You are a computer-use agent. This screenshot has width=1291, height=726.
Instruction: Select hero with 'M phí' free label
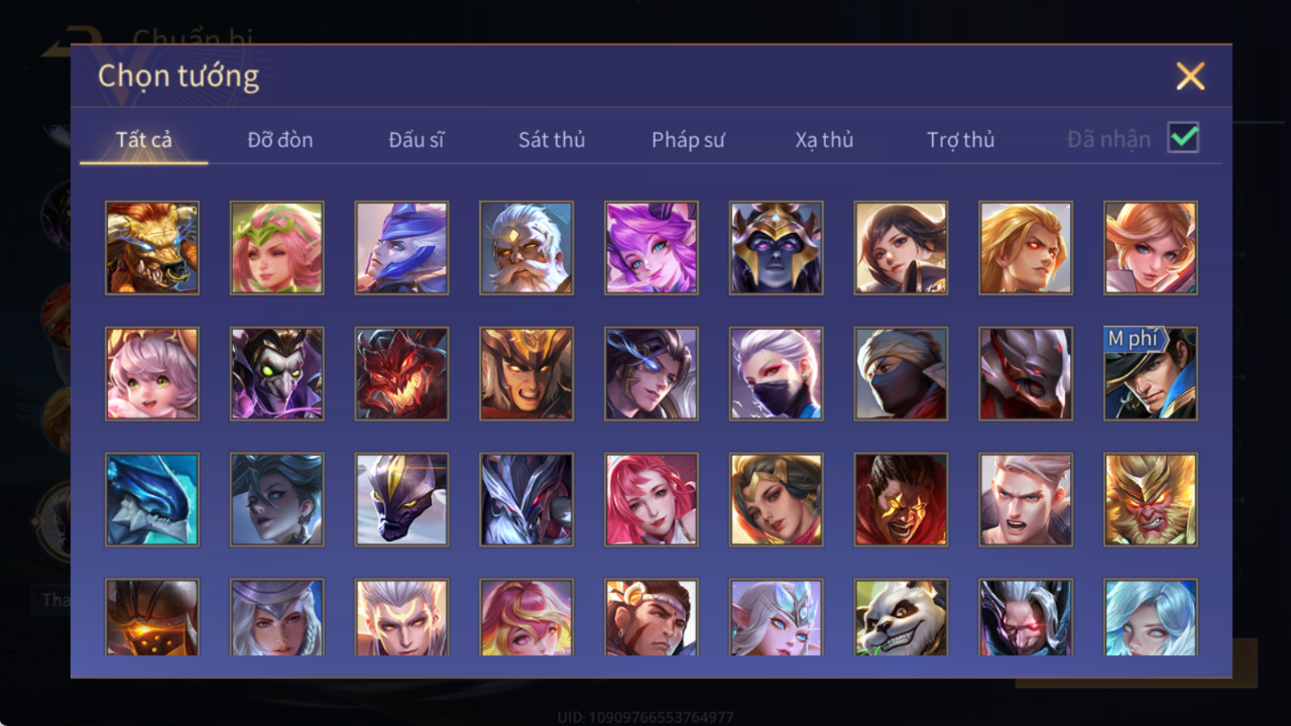1150,374
